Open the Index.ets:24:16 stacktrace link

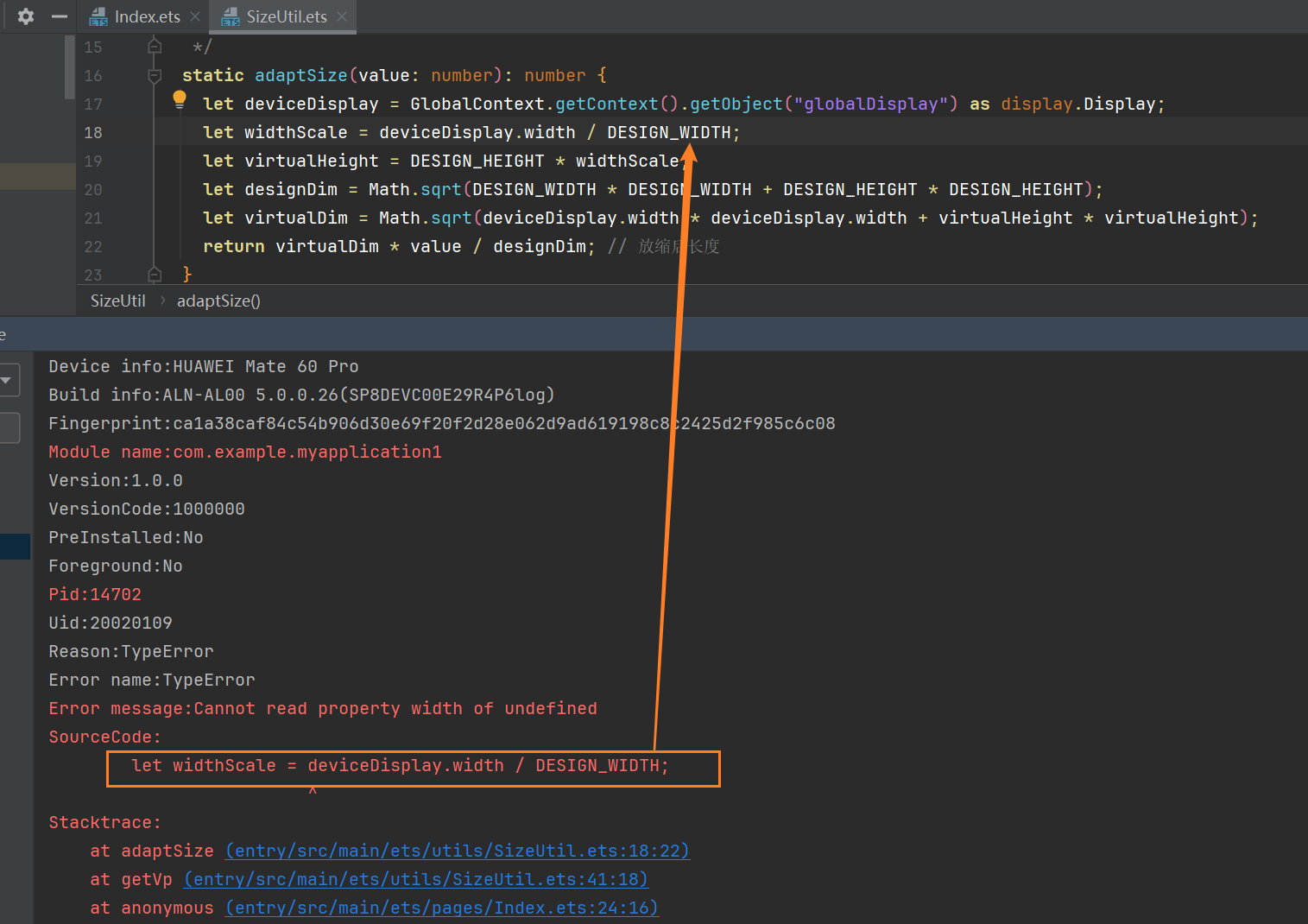(x=442, y=908)
